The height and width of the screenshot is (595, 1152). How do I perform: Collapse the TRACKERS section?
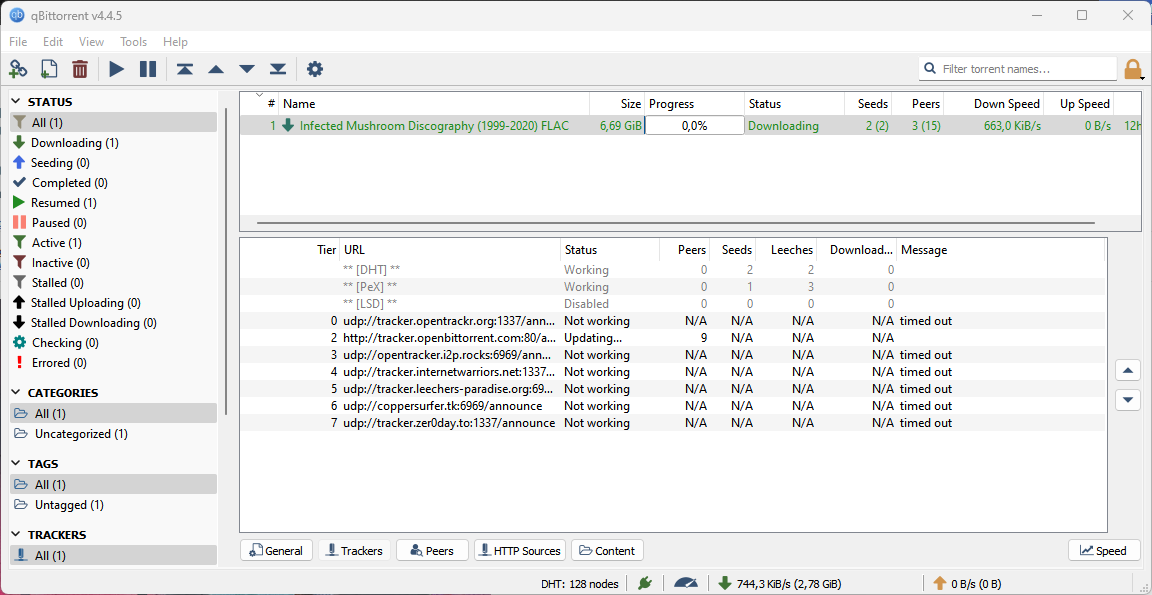point(17,535)
